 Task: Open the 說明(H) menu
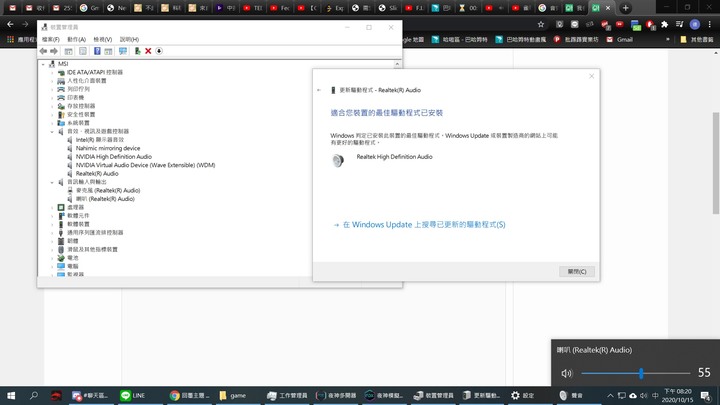pyautogui.click(x=129, y=39)
